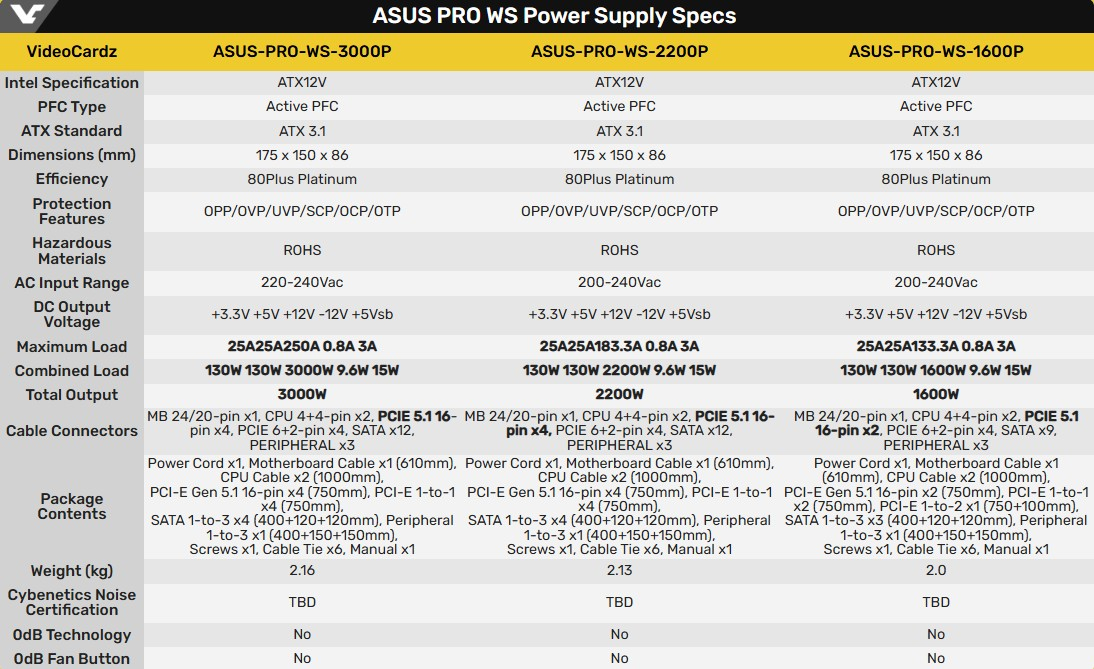
Task: Click the 220-240Vac input range cell
Action: [302, 283]
